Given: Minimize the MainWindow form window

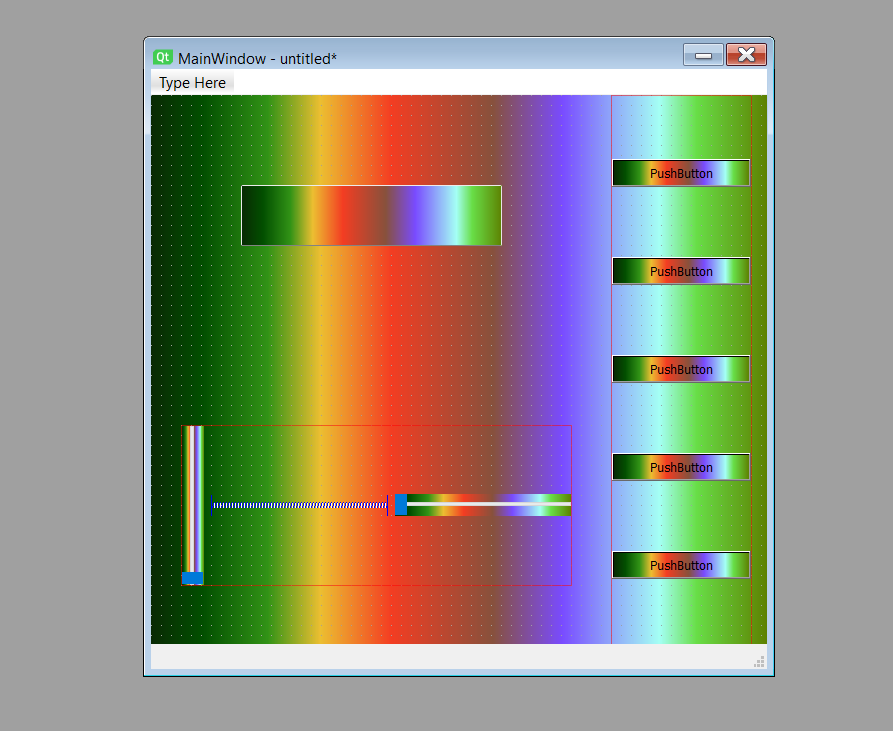Looking at the screenshot, I should point(703,55).
